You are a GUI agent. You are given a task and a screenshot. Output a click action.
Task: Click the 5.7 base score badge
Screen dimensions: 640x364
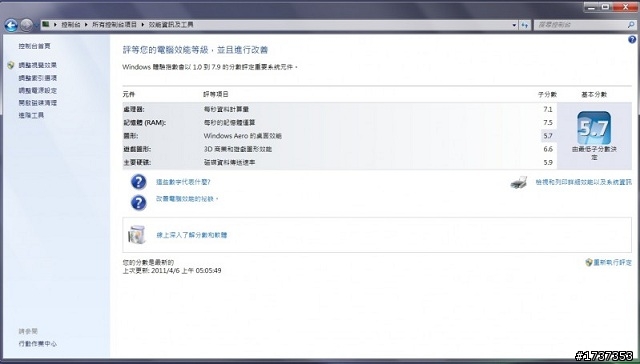(x=594, y=128)
